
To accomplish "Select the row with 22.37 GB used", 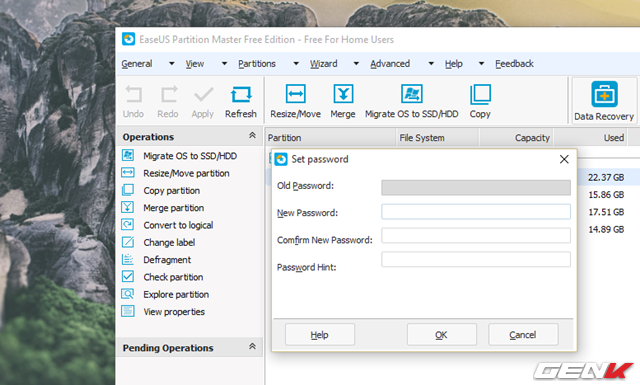I will click(606, 177).
